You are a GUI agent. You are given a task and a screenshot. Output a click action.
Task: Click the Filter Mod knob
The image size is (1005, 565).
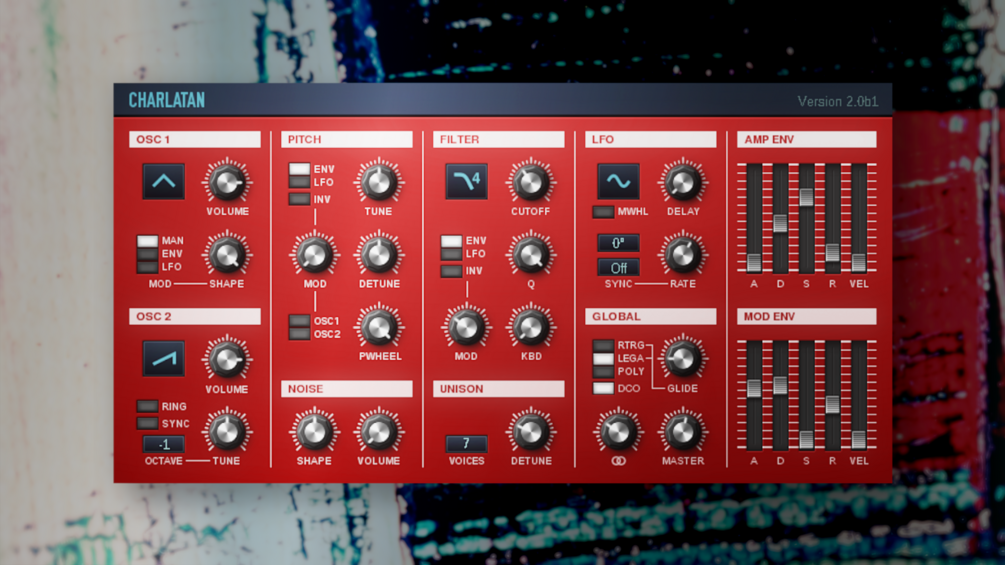pos(466,327)
